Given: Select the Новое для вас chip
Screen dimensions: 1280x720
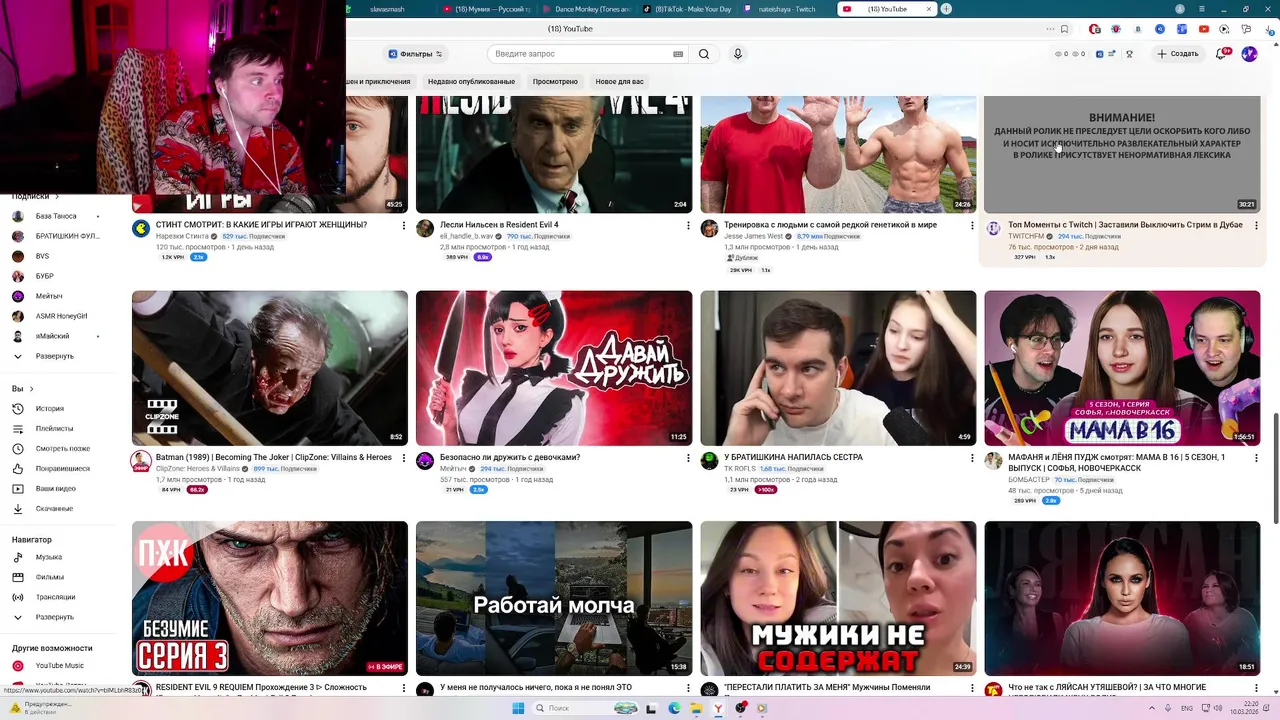Looking at the screenshot, I should tap(619, 81).
